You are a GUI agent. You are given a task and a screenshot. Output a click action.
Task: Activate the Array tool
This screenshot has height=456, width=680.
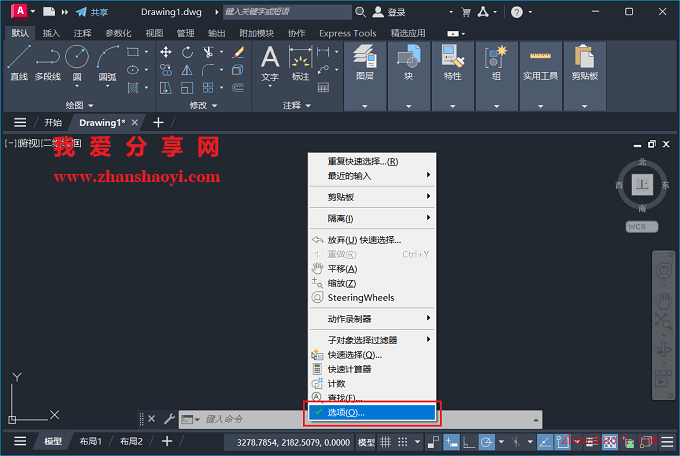tap(208, 88)
